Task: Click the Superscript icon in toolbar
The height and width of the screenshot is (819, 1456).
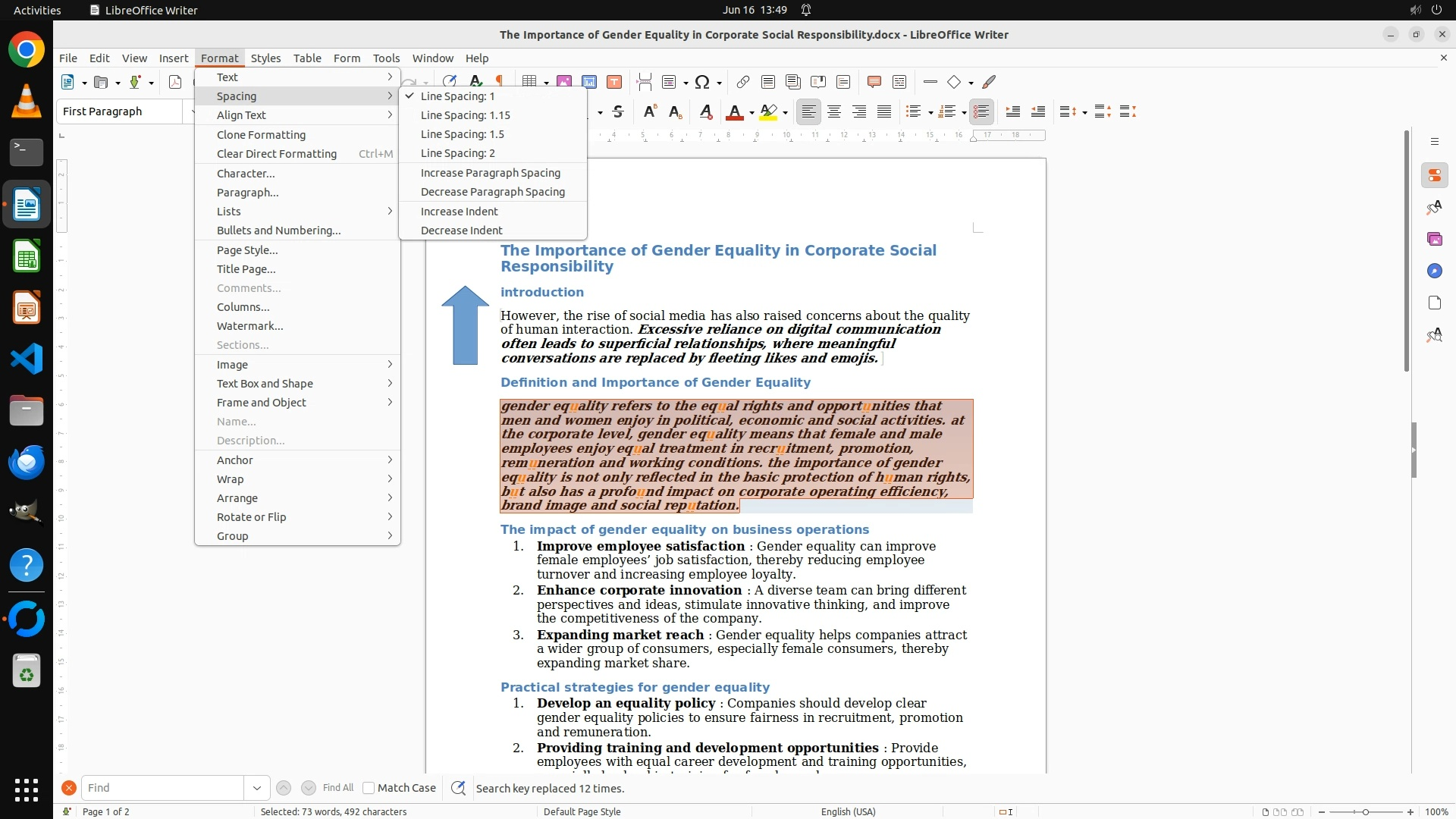Action: pos(649,112)
